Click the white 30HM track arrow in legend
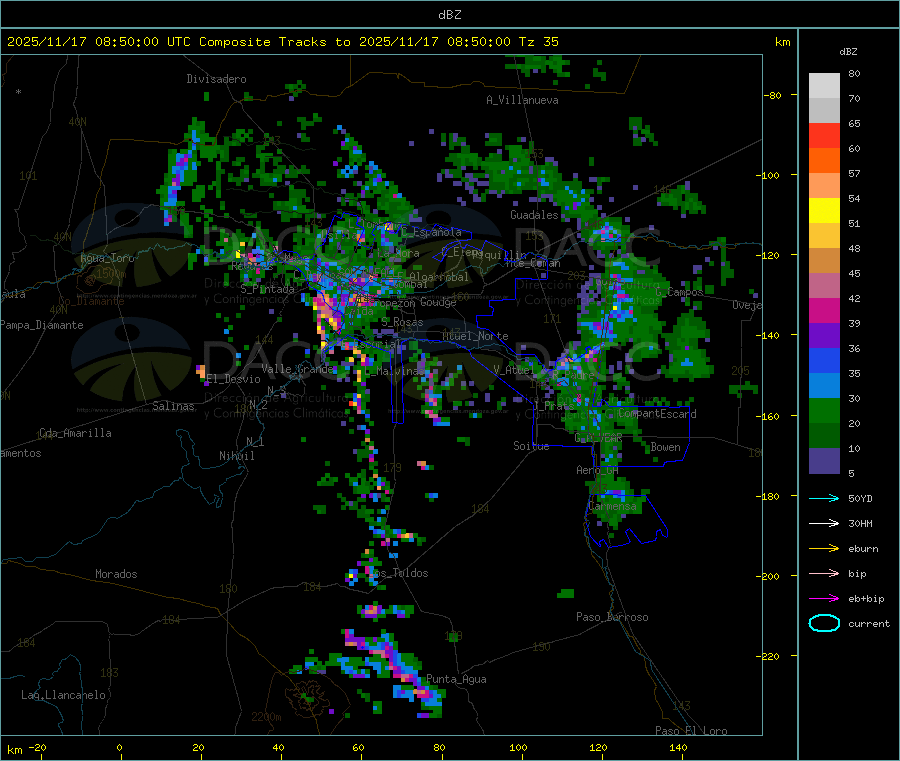This screenshot has height=761, width=900. point(824,523)
